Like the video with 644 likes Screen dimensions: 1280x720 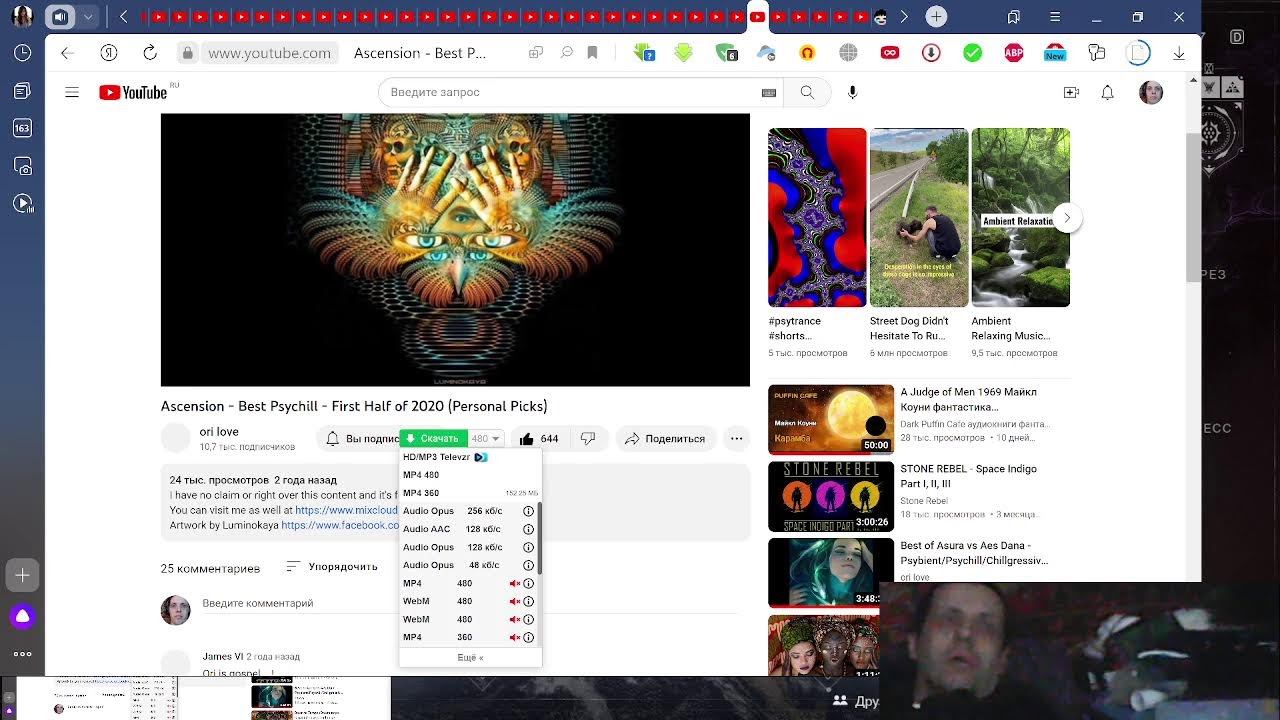(x=538, y=438)
